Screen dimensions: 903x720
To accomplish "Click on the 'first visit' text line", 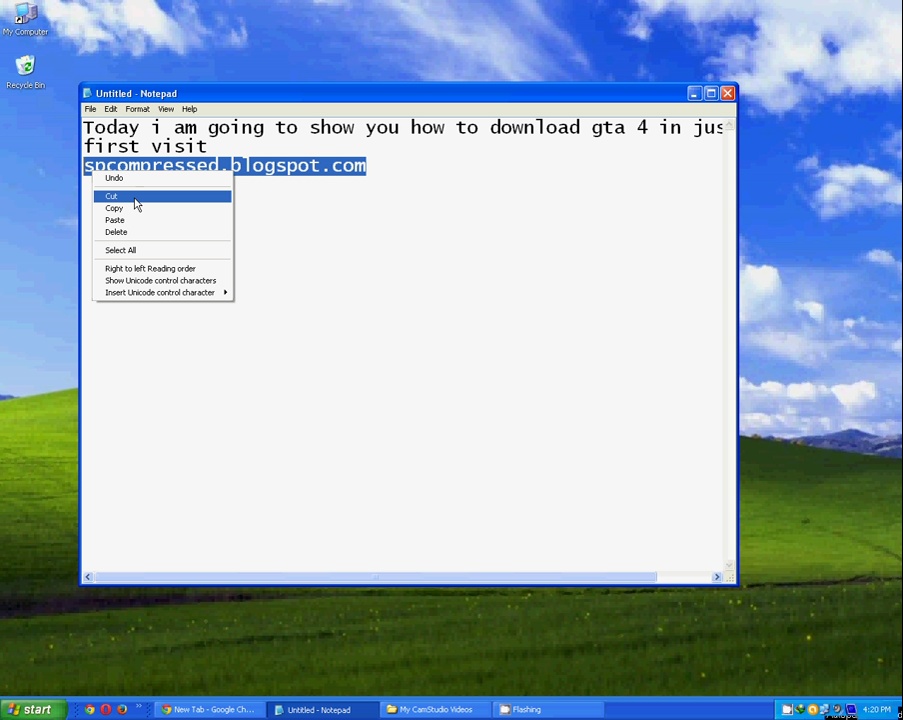I will point(145,146).
